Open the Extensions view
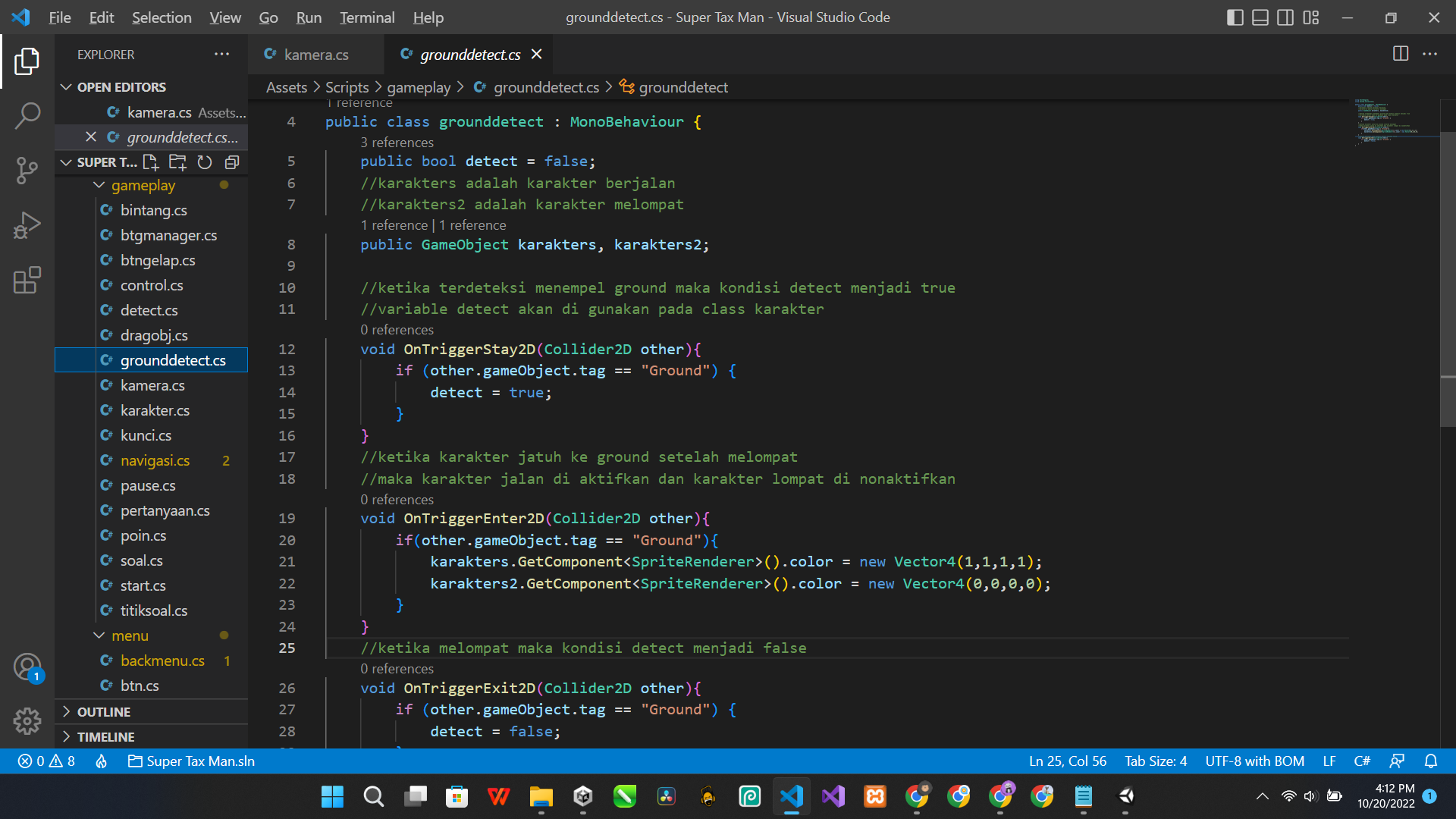This screenshot has width=1456, height=819. [27, 280]
